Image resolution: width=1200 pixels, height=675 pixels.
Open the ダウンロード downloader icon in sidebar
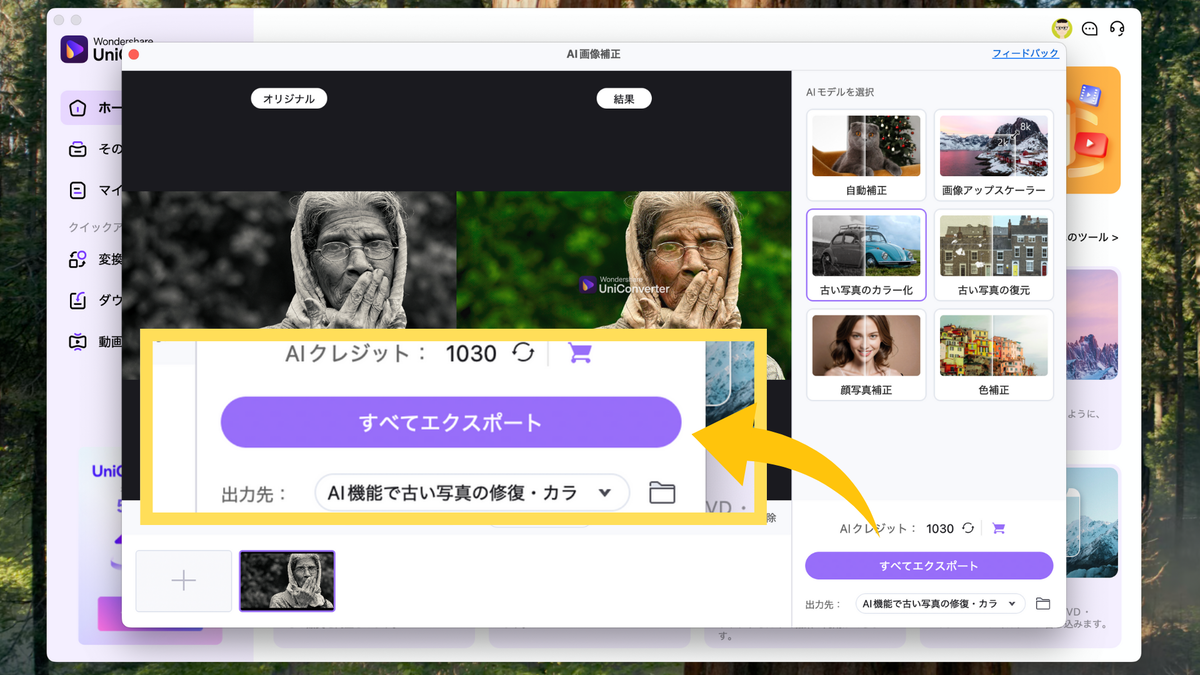point(78,300)
